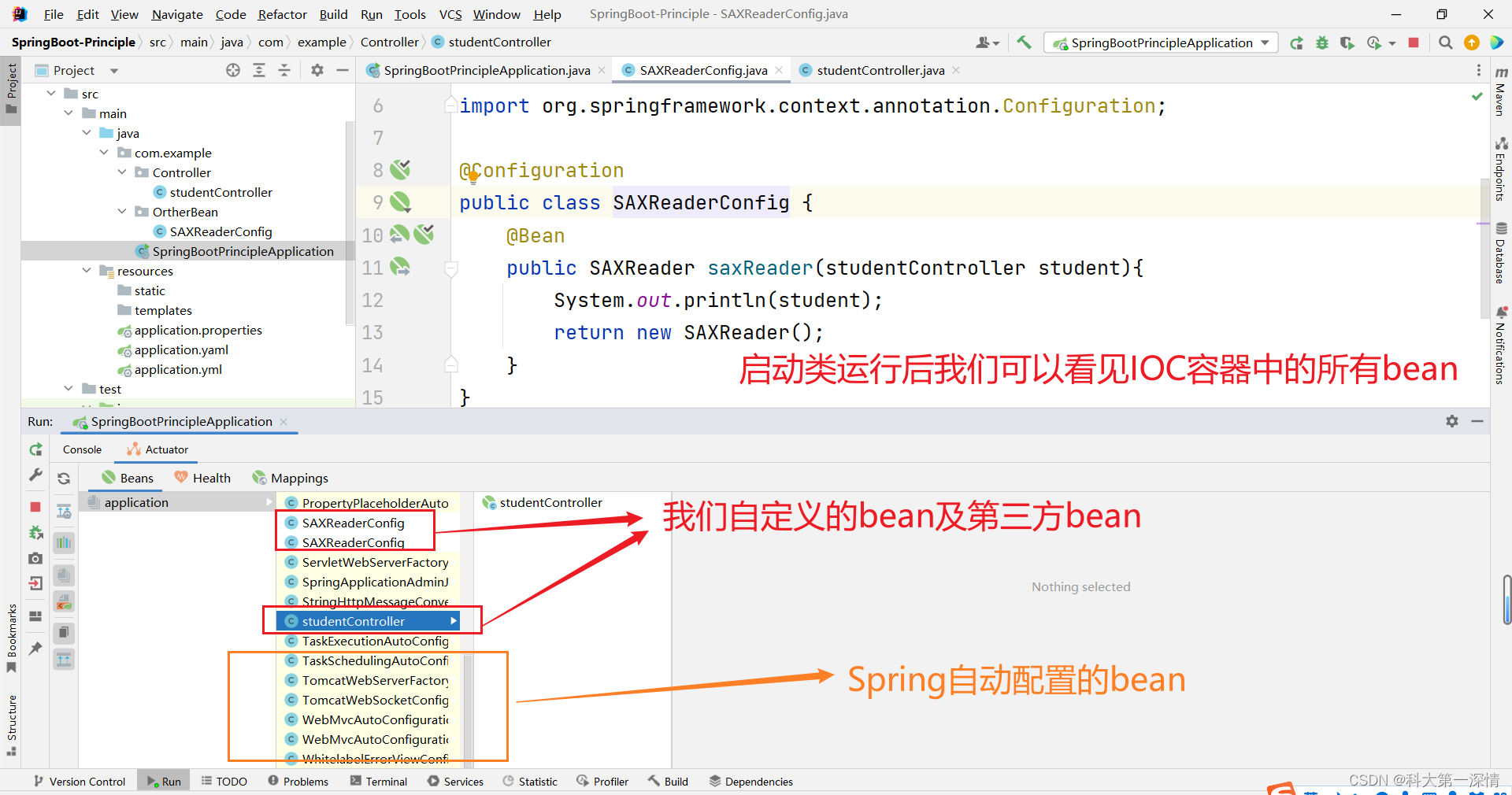Collapse all in Project panel header
This screenshot has height=795, width=1512.
(x=284, y=70)
